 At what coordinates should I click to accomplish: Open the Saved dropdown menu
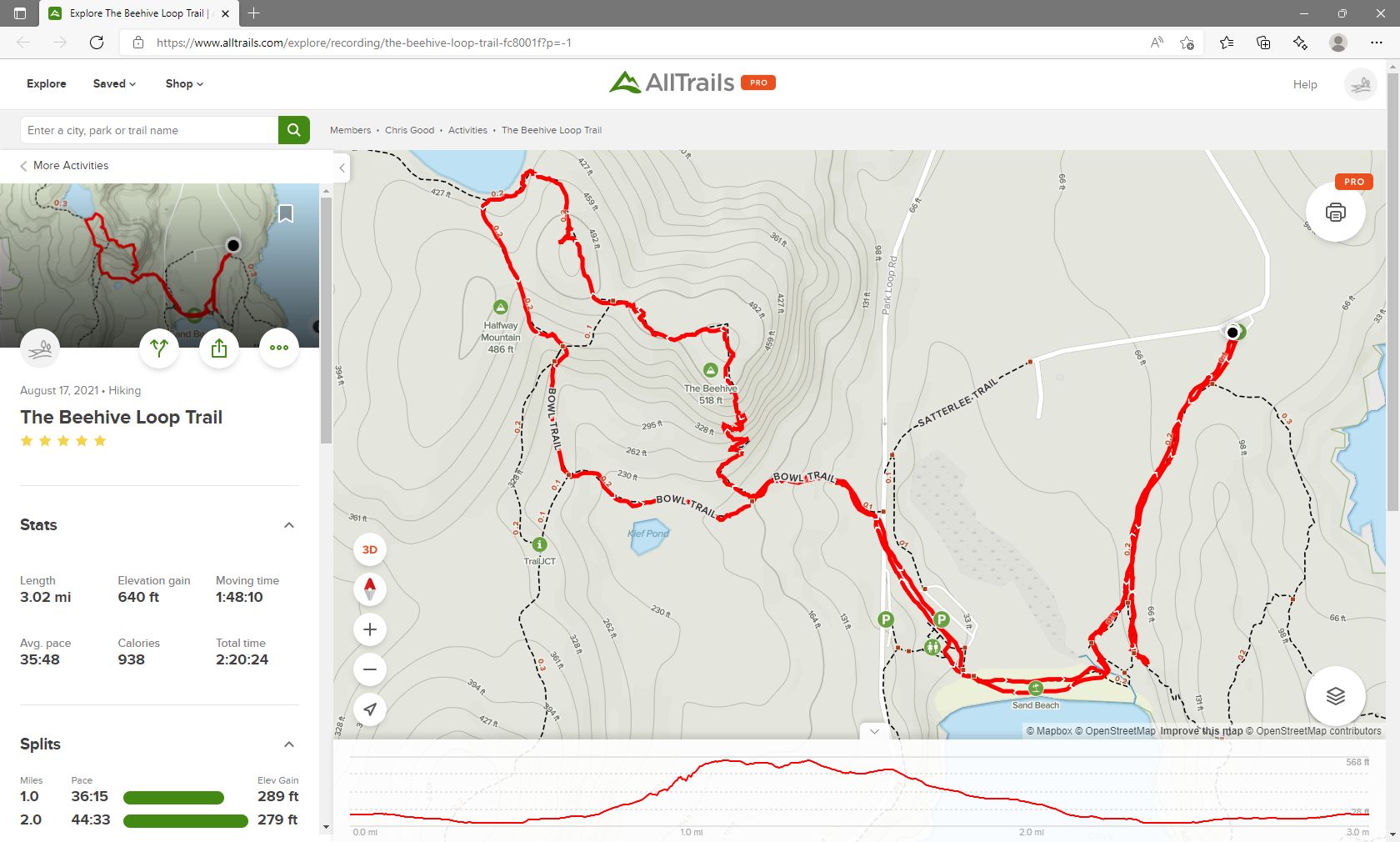(x=114, y=83)
